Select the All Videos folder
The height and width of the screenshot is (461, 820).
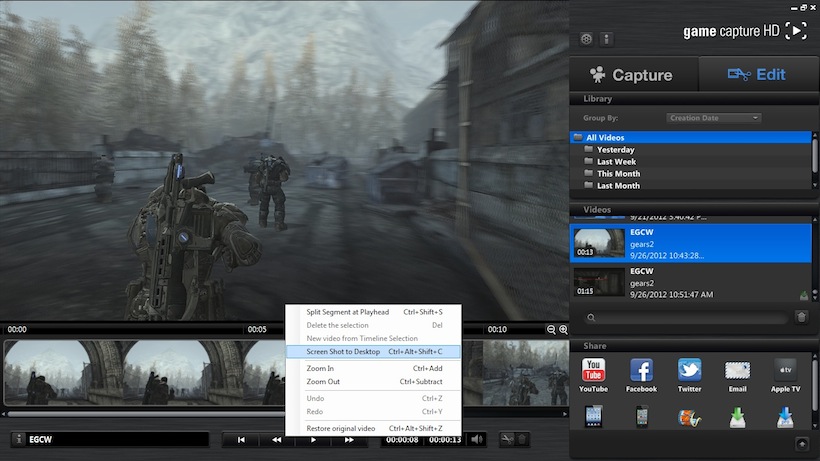(690, 137)
